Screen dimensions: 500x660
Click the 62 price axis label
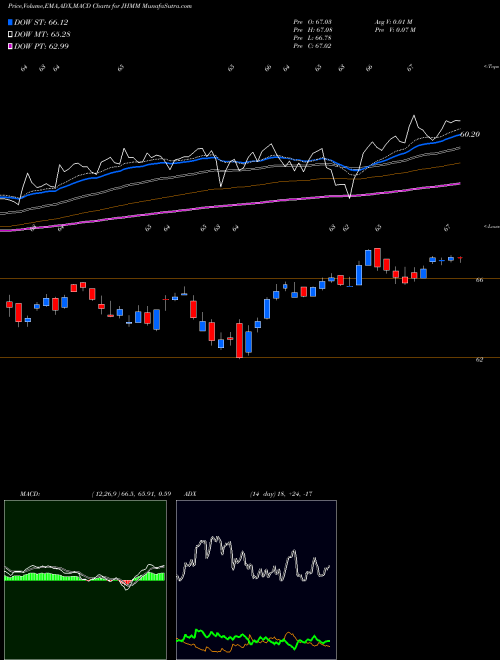479,359
